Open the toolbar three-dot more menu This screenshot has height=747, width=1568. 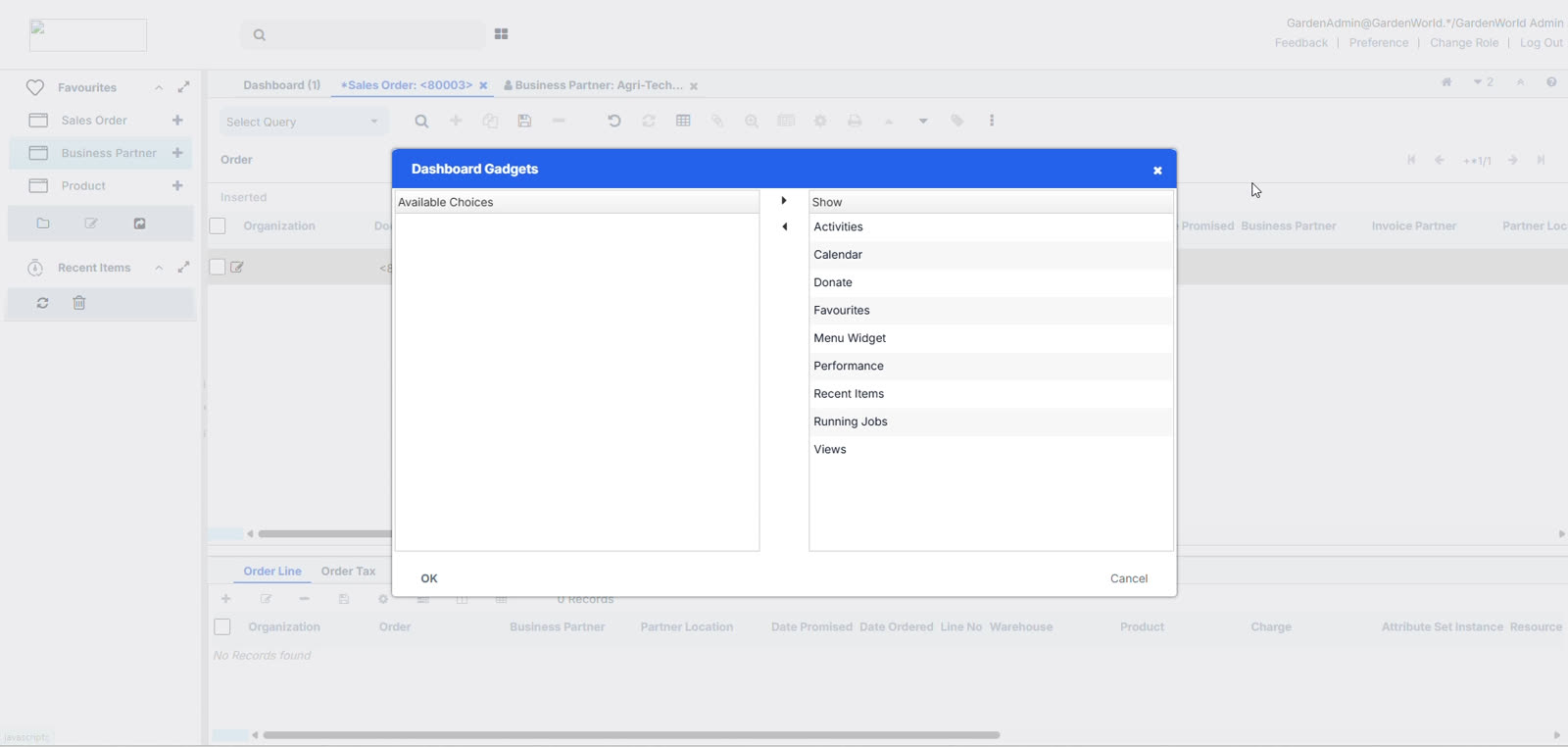click(x=992, y=121)
